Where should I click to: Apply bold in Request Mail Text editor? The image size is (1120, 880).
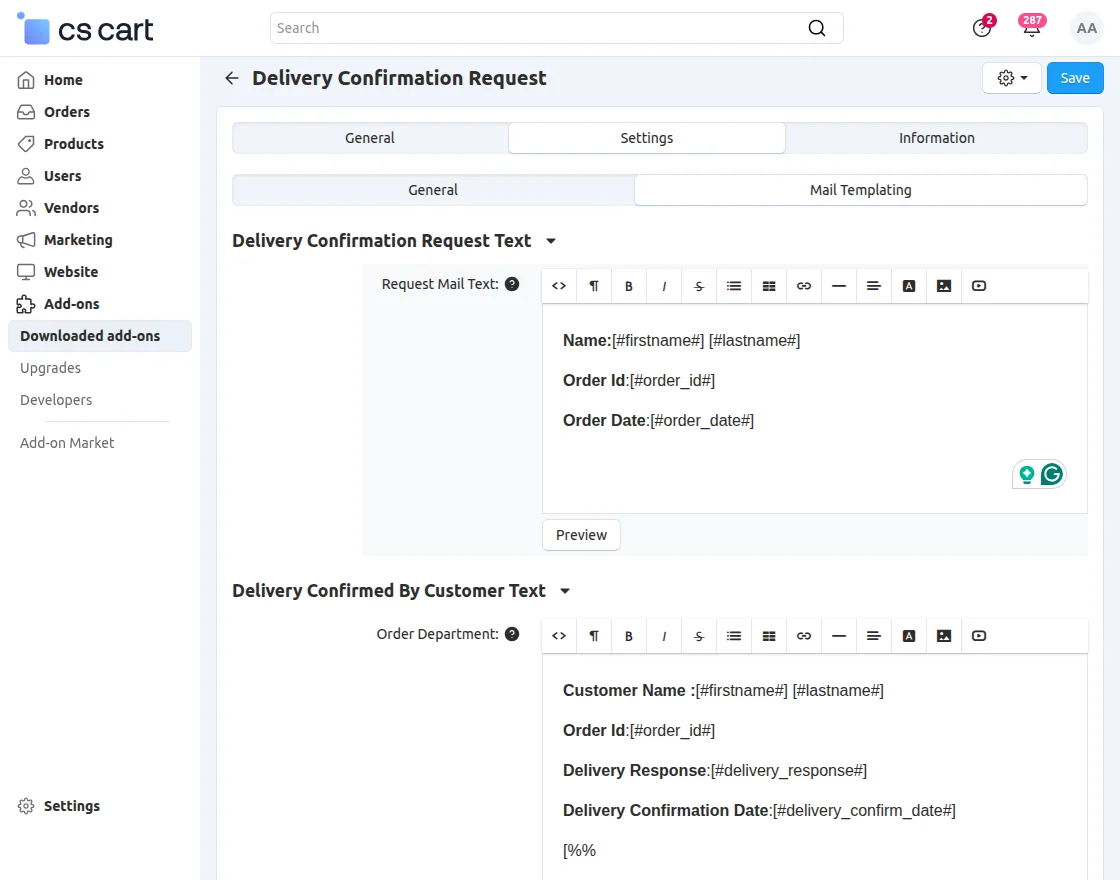pos(629,286)
